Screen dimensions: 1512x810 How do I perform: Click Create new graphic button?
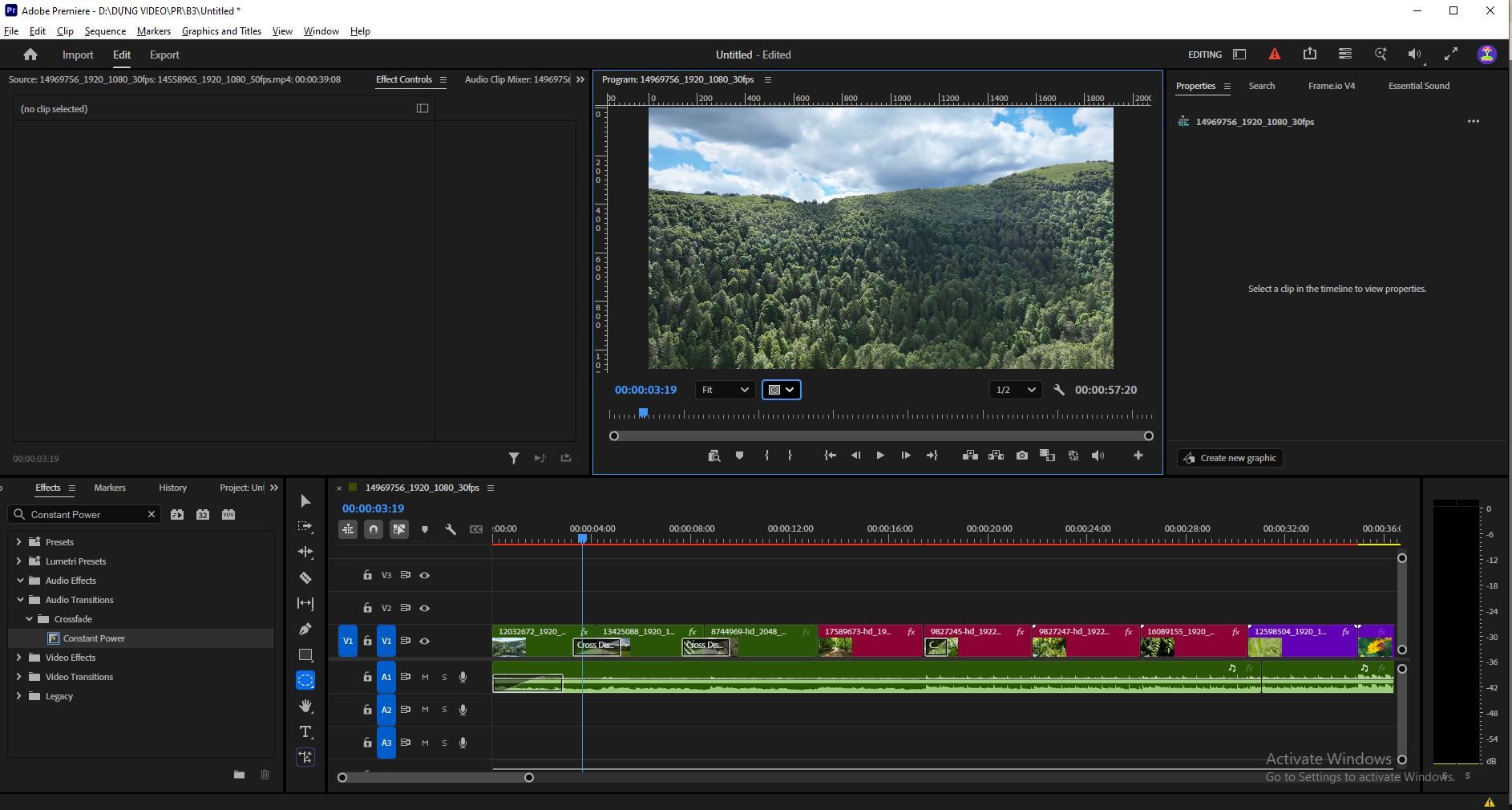point(1231,458)
